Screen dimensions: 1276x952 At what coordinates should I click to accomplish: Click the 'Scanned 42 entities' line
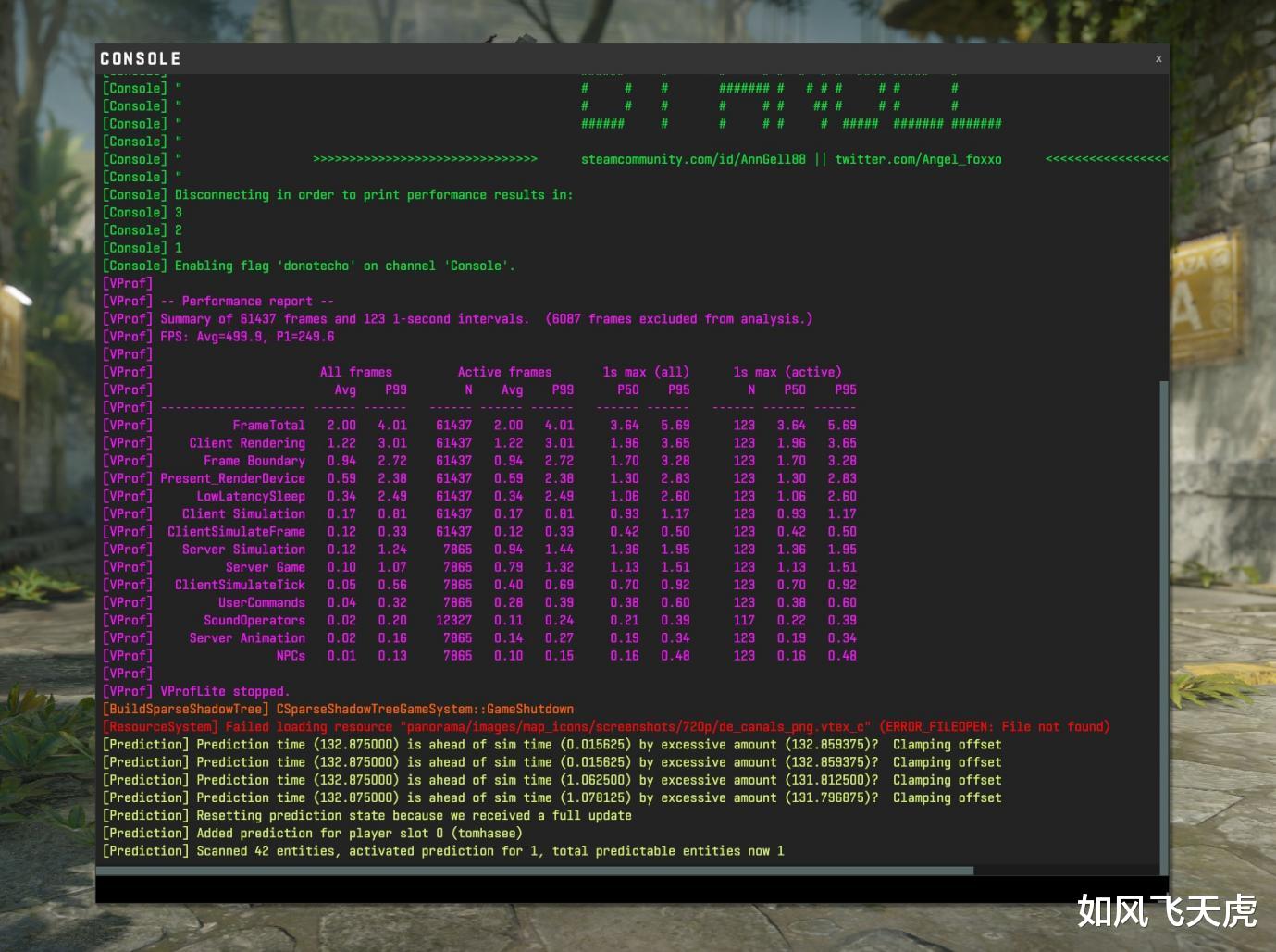click(443, 851)
